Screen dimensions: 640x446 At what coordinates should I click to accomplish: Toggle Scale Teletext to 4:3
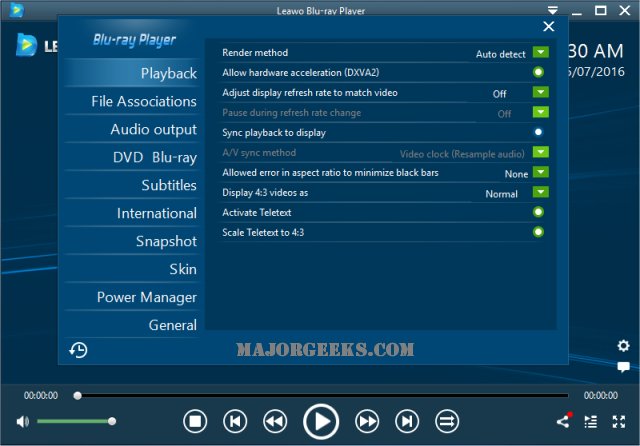538,232
